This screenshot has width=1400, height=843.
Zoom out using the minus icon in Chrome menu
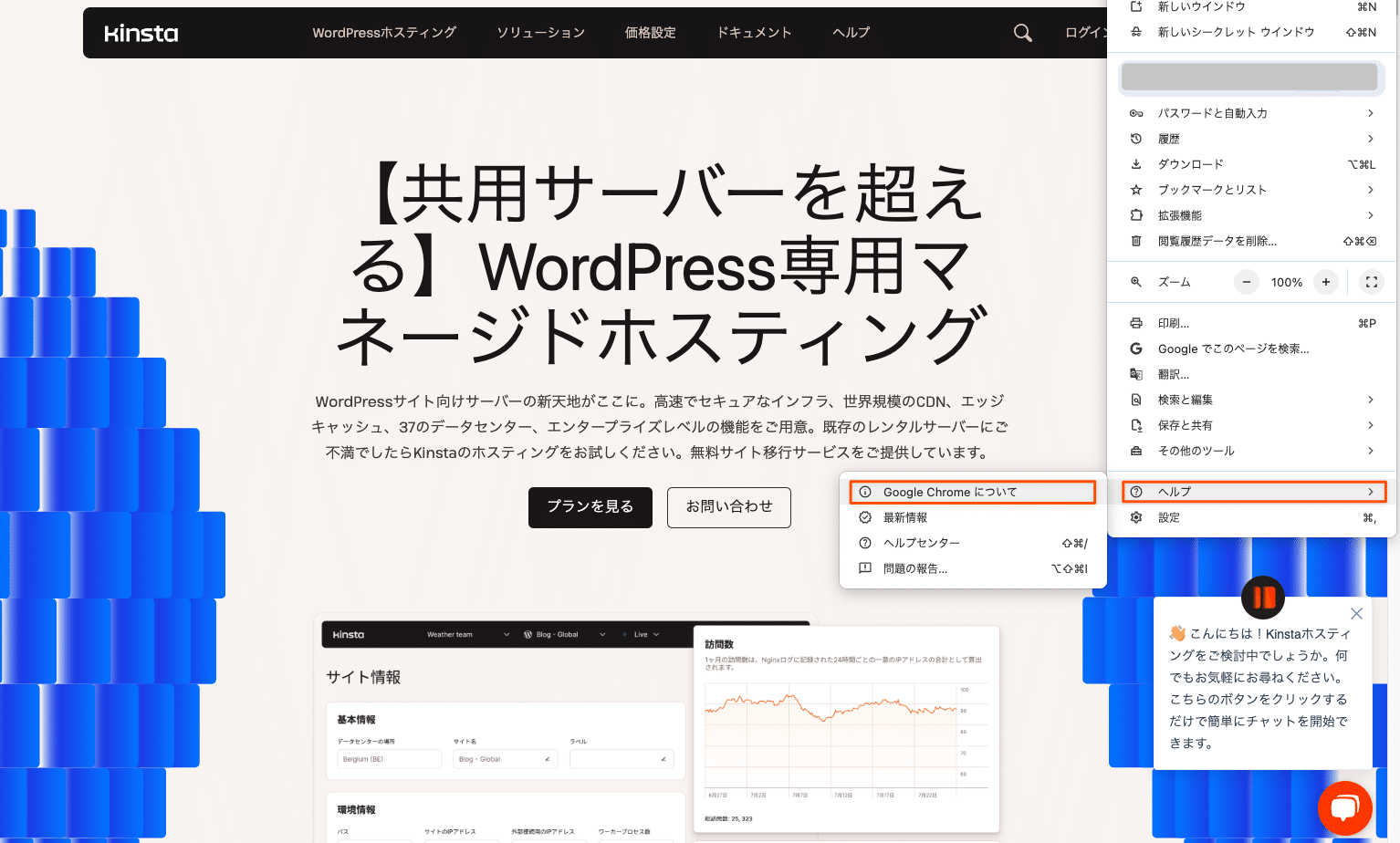click(1246, 282)
